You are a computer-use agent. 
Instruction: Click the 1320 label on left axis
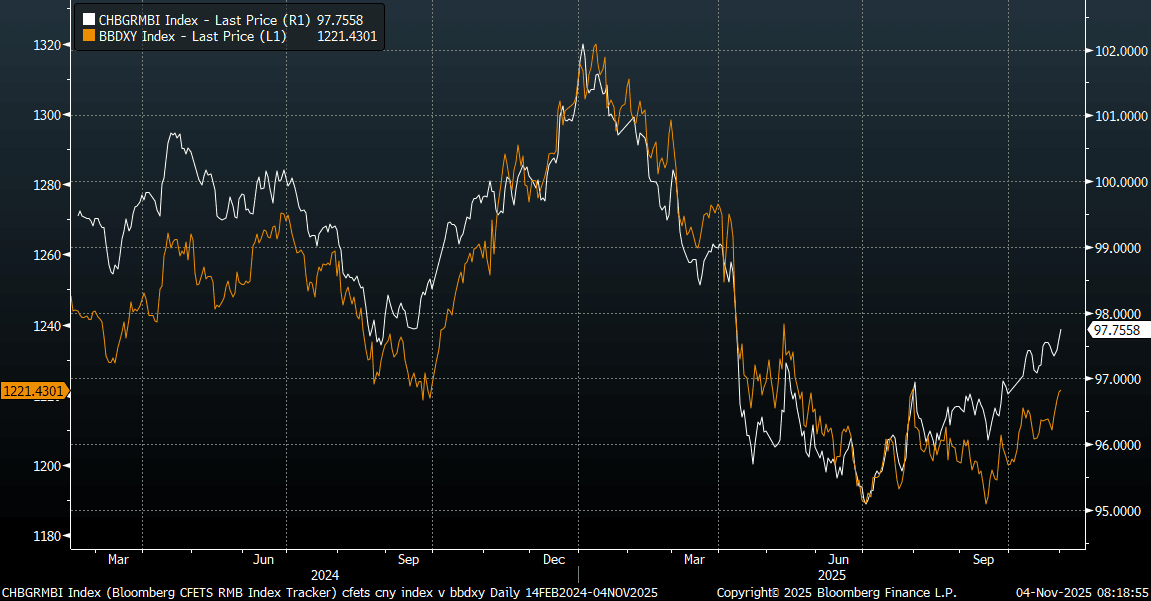[47, 45]
